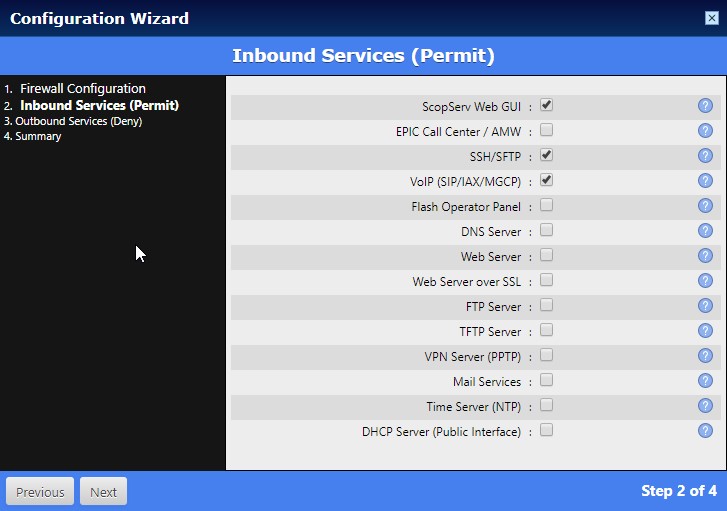Show help for Flash Operator Panel
727x511 pixels.
705,206
